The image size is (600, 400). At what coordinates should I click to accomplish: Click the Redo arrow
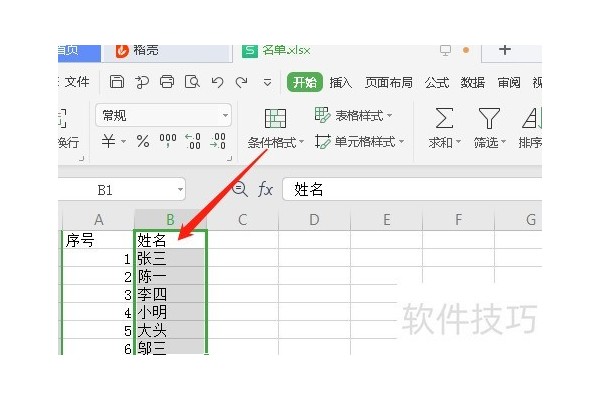click(x=241, y=82)
